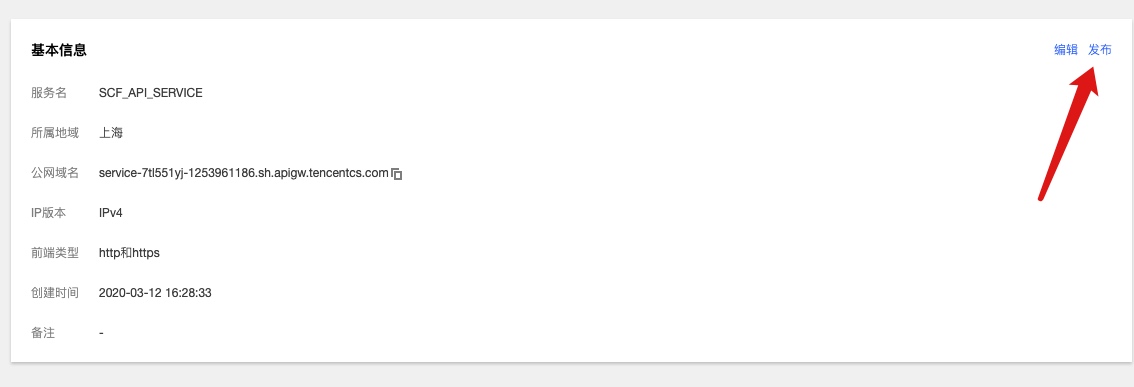
Task: Select the 基本信息 section heading
Action: click(x=59, y=51)
